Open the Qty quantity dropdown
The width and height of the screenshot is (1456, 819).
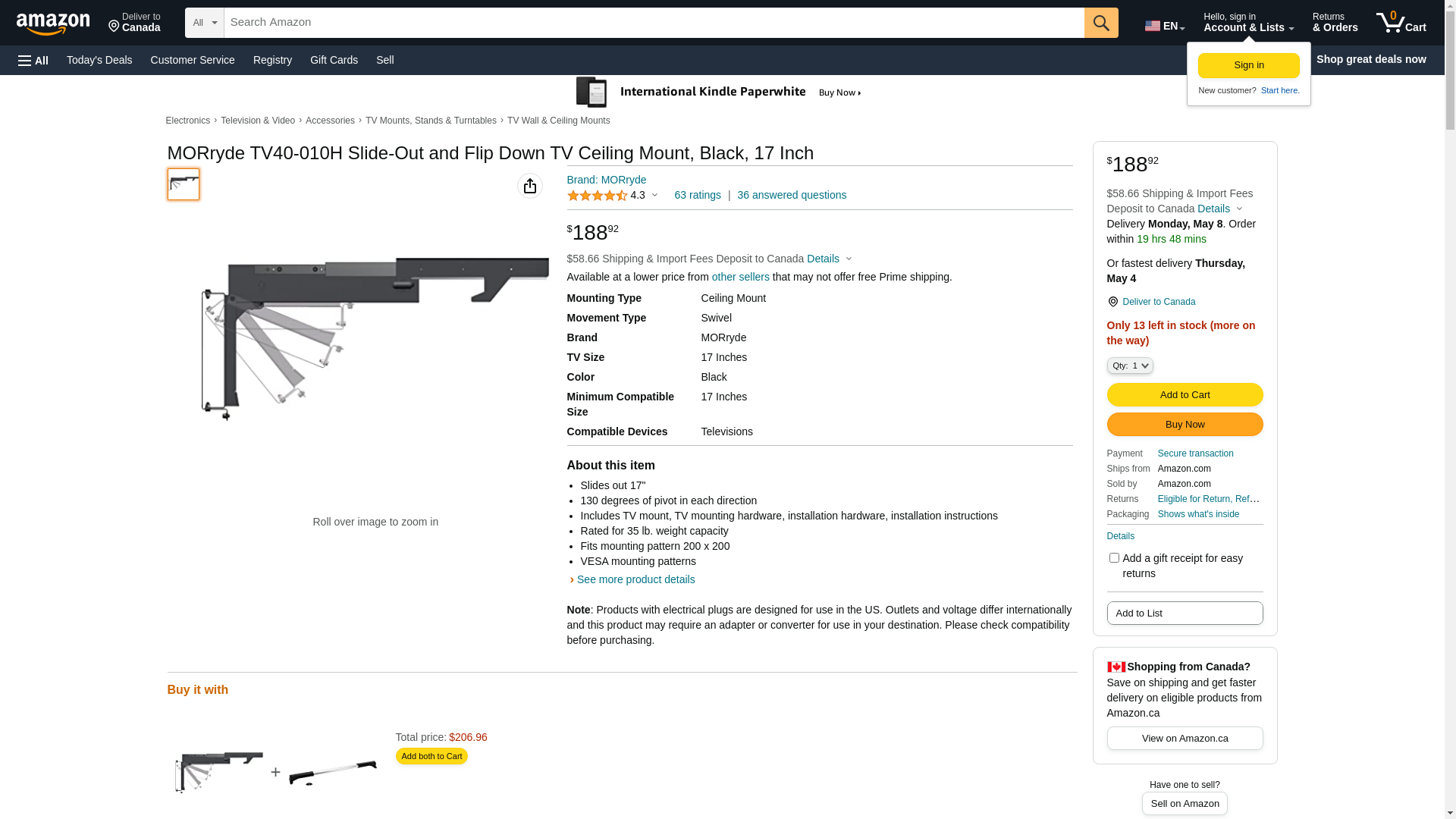coord(1130,366)
